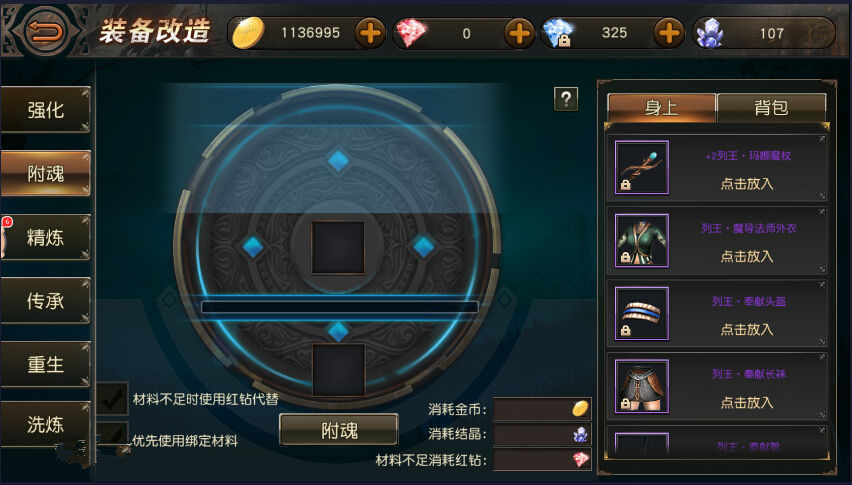This screenshot has height=485, width=852.
Task: Click the center equipment slot
Action: tap(338, 247)
